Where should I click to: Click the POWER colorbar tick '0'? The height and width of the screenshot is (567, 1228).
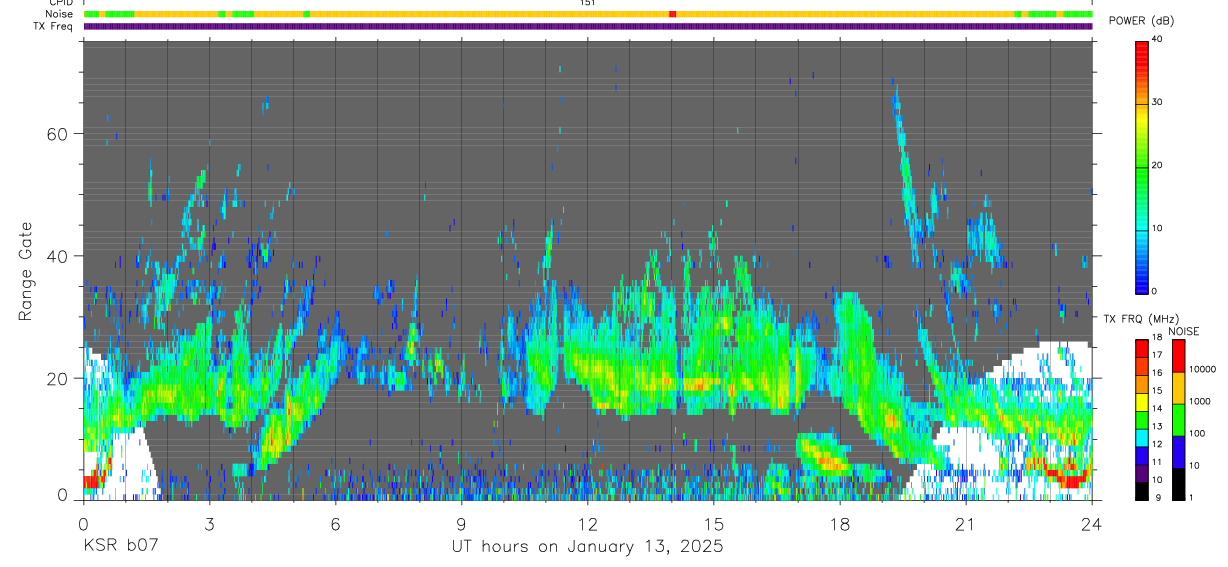point(1155,291)
